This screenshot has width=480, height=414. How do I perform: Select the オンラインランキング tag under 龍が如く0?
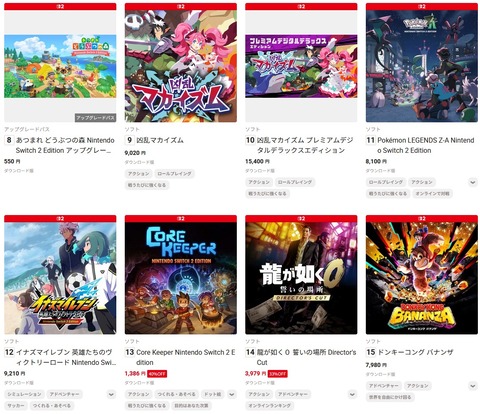(x=269, y=406)
